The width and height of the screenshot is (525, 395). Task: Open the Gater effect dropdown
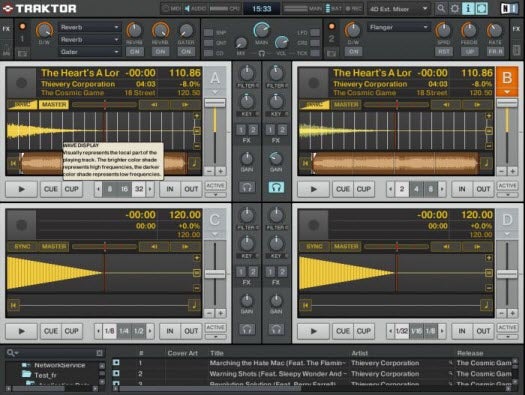(x=89, y=52)
